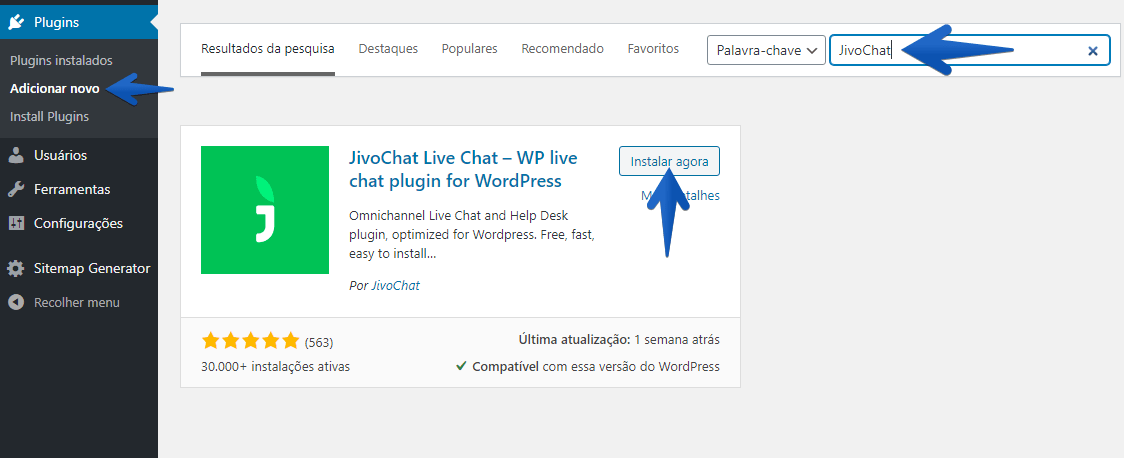Switch to the Populares tab

point(470,49)
